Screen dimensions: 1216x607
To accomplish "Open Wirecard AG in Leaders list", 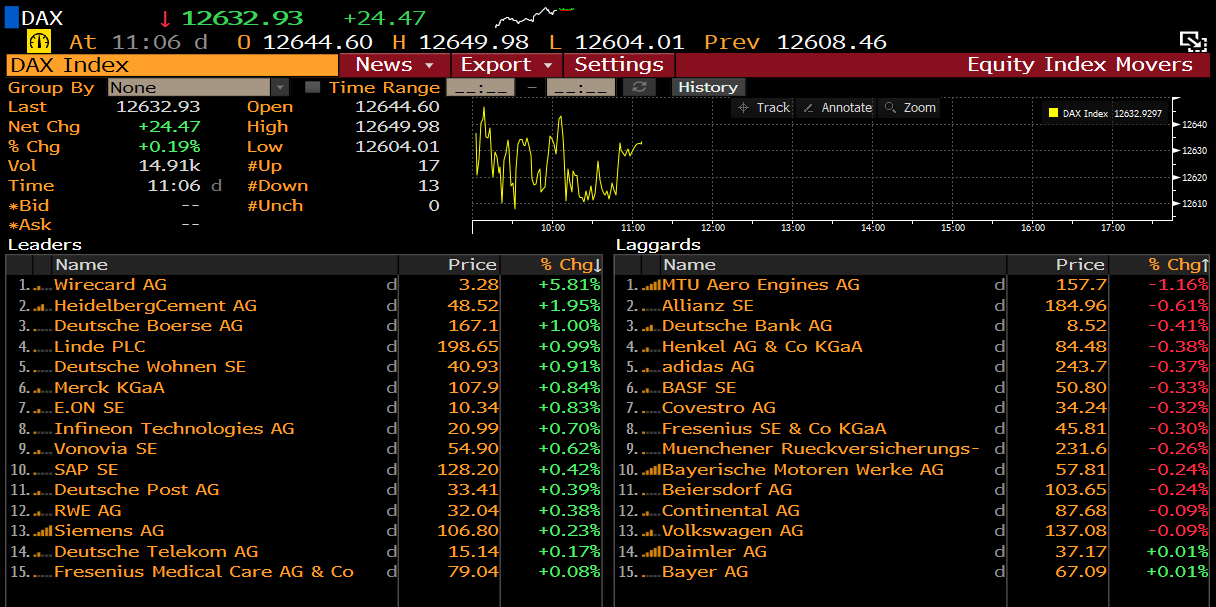I will click(x=110, y=285).
